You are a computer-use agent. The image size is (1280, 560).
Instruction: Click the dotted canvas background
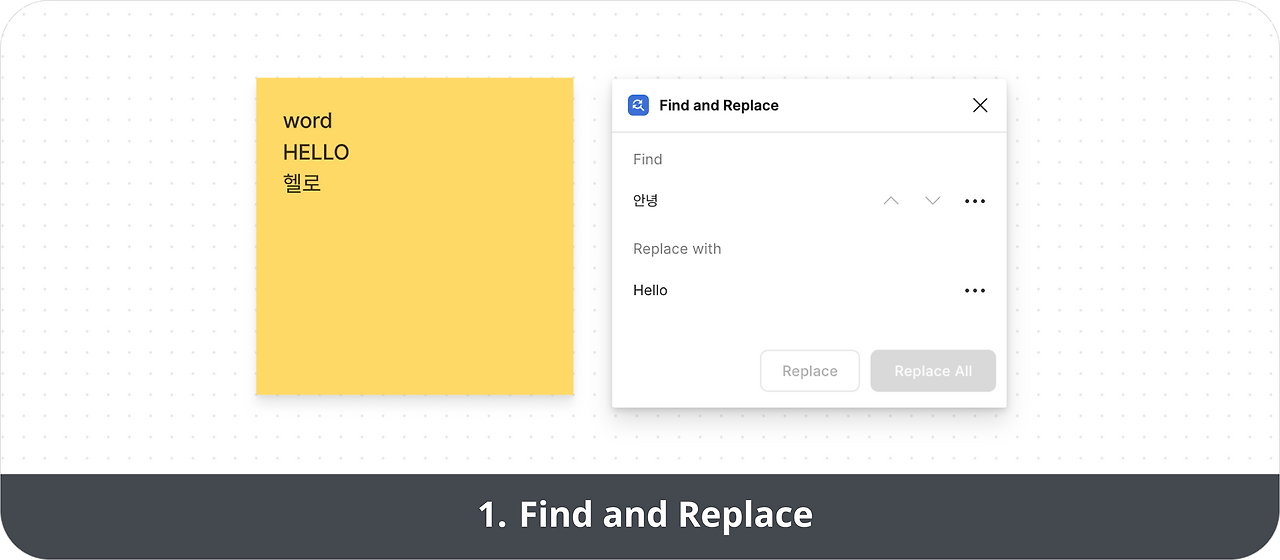pos(1130,250)
